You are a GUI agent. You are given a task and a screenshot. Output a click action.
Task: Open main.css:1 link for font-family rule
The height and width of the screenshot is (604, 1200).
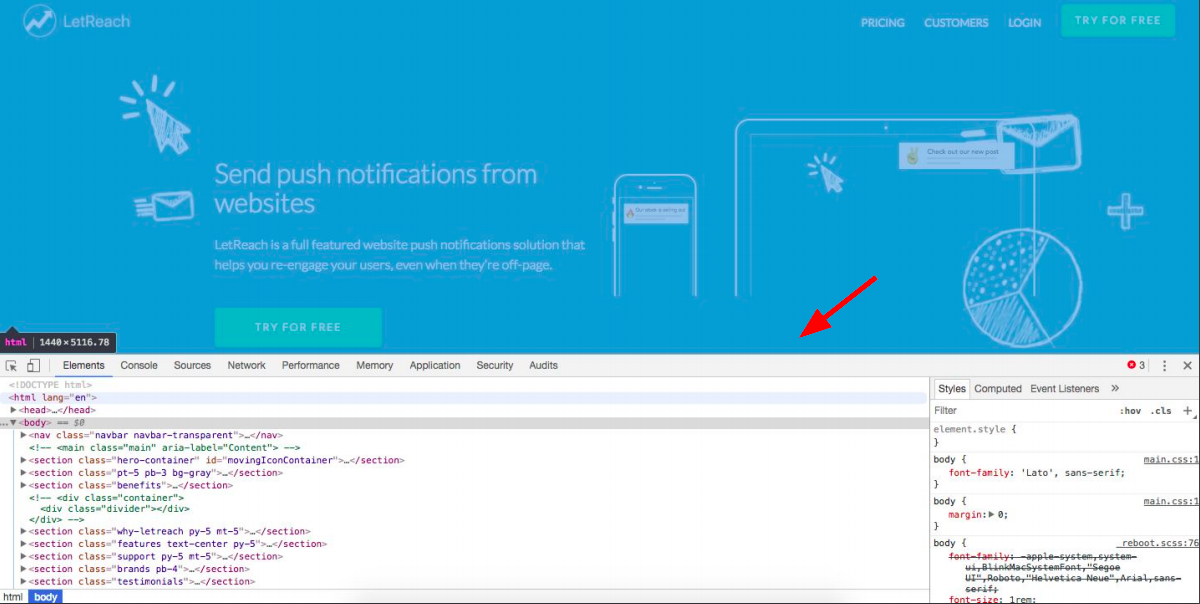point(1171,460)
